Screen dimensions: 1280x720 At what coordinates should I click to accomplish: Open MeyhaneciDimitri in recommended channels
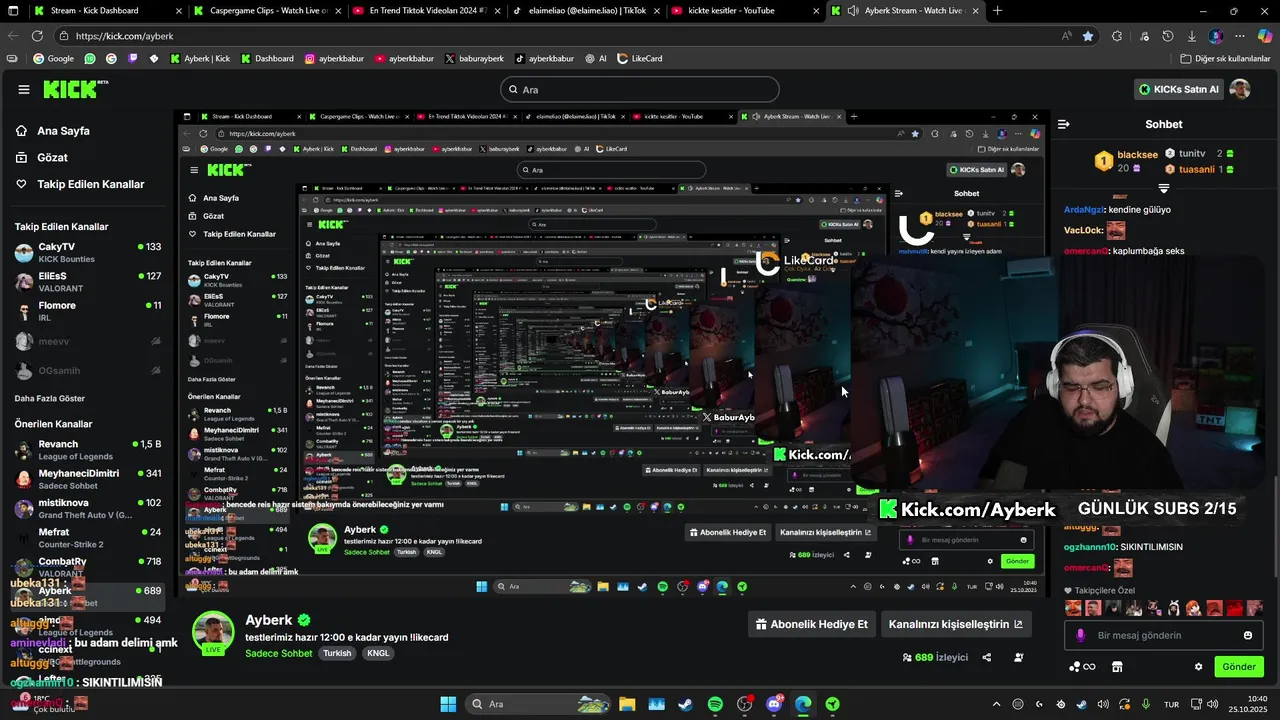pyautogui.click(x=88, y=479)
